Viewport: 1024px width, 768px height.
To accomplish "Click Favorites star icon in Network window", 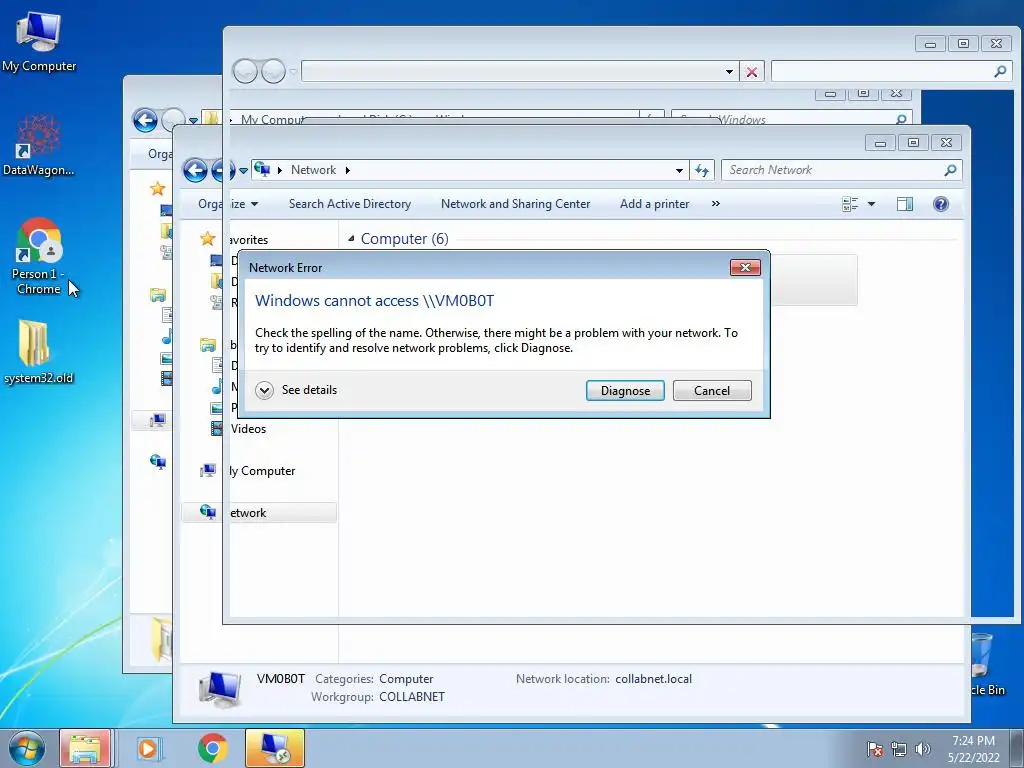I will coord(208,239).
